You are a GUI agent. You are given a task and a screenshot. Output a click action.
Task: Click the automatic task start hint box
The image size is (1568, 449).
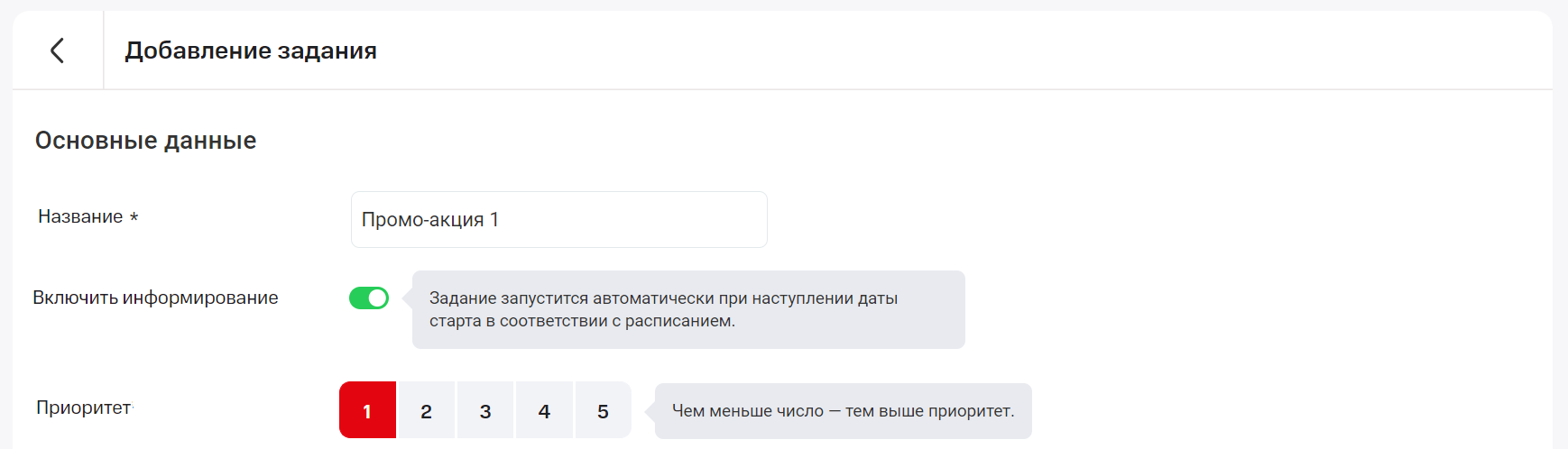click(688, 309)
